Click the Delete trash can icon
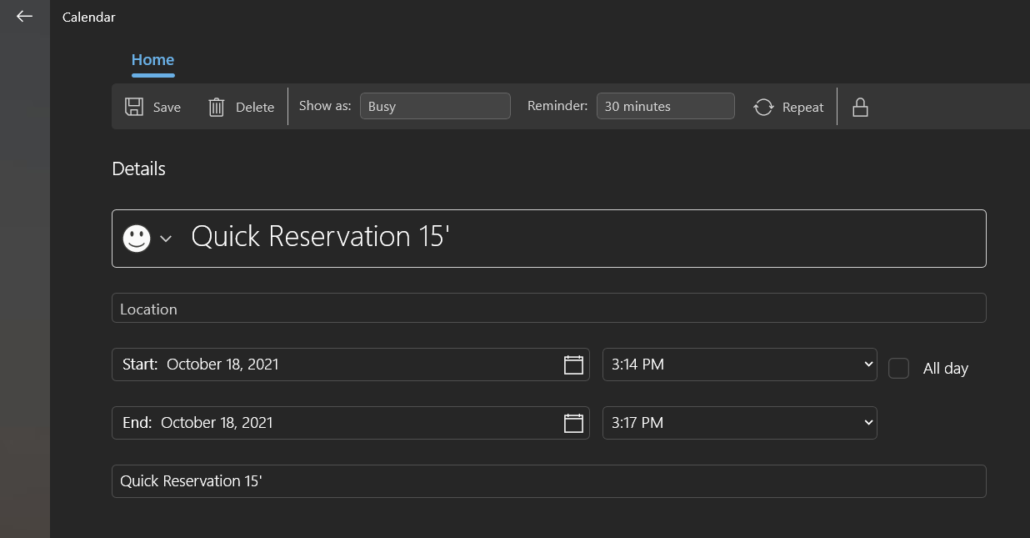Viewport: 1030px width, 538px height. [216, 107]
